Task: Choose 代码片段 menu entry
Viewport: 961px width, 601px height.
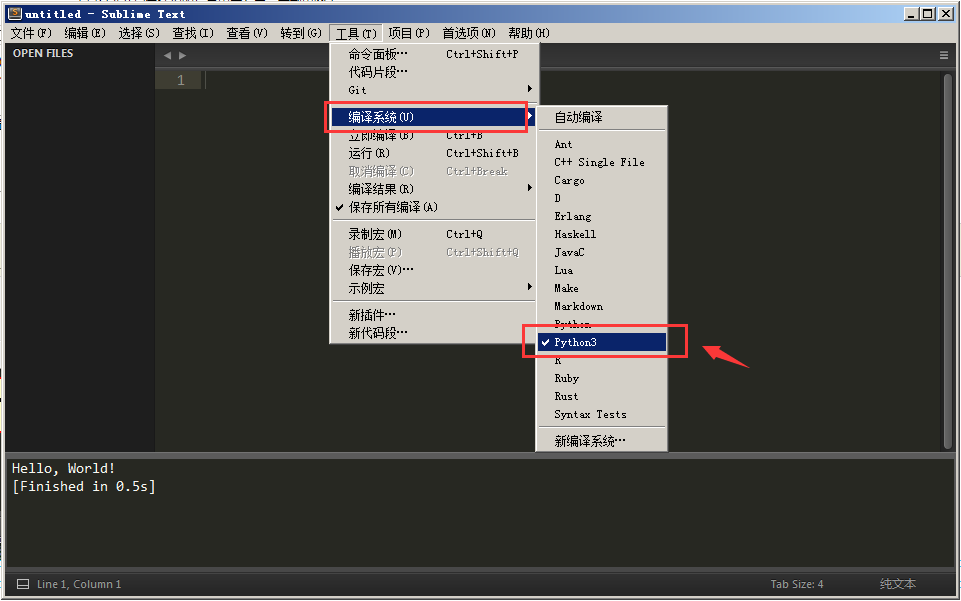Action: pyautogui.click(x=433, y=72)
